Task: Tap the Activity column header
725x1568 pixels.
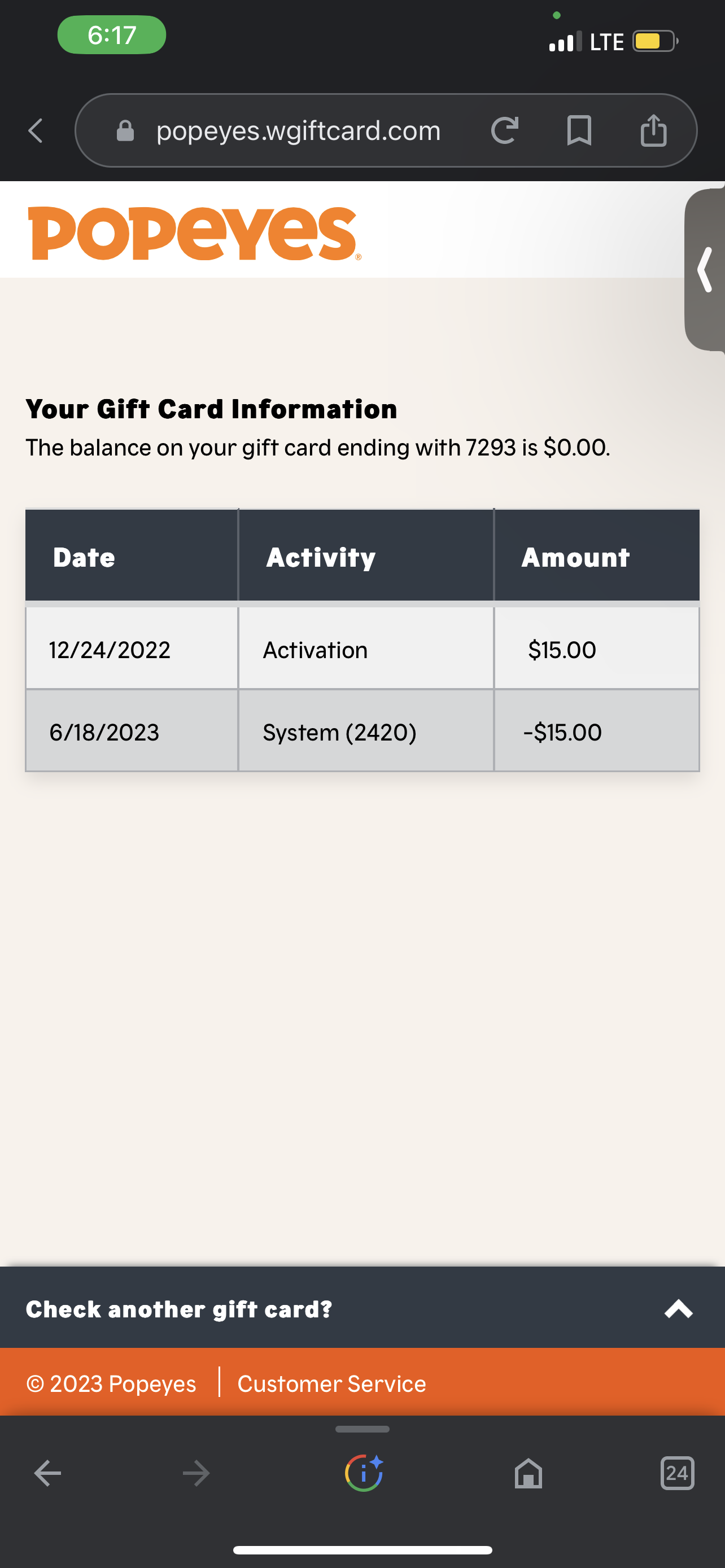Action: [321, 557]
